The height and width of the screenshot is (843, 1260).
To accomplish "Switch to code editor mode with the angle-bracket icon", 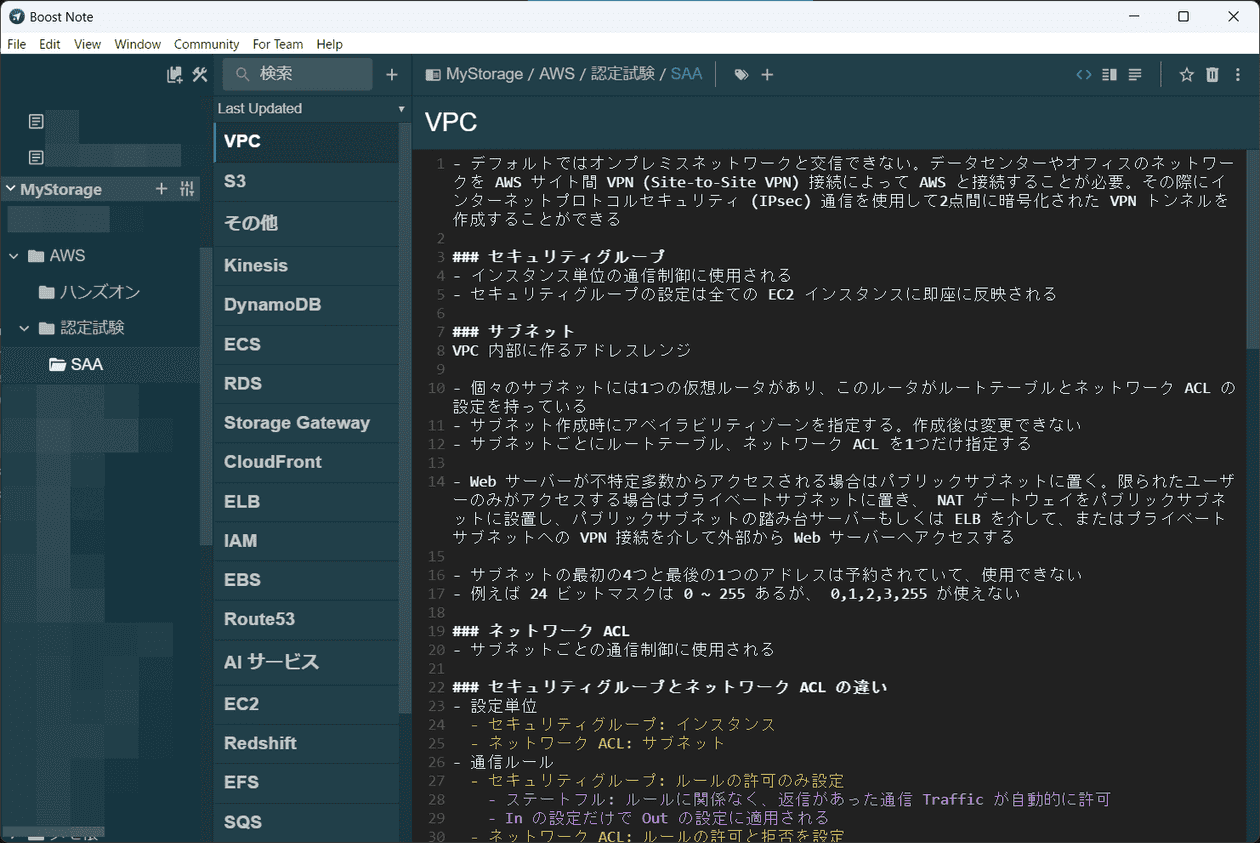I will [1083, 74].
